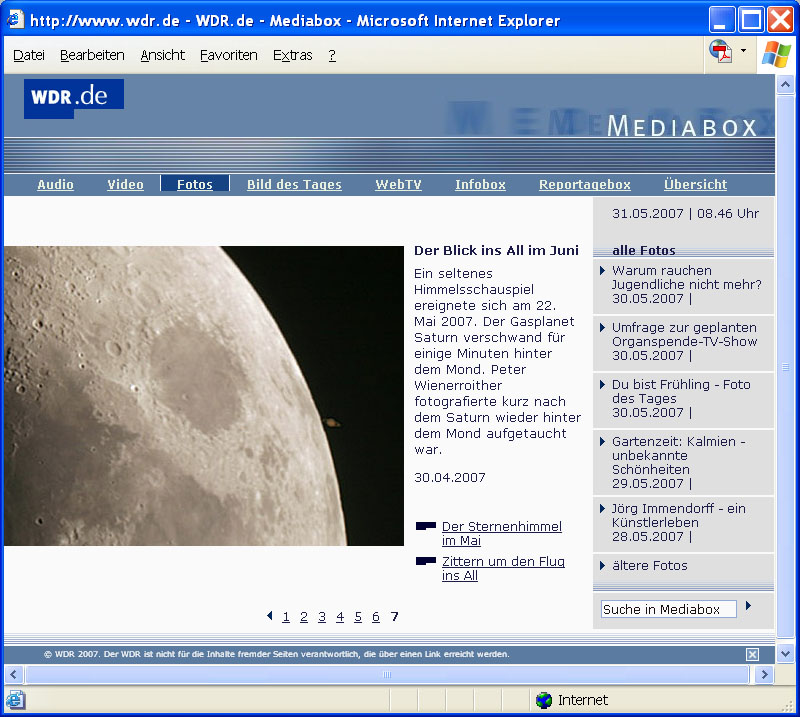Click the moon and Saturn photo
This screenshot has height=717, width=800.
(x=204, y=396)
